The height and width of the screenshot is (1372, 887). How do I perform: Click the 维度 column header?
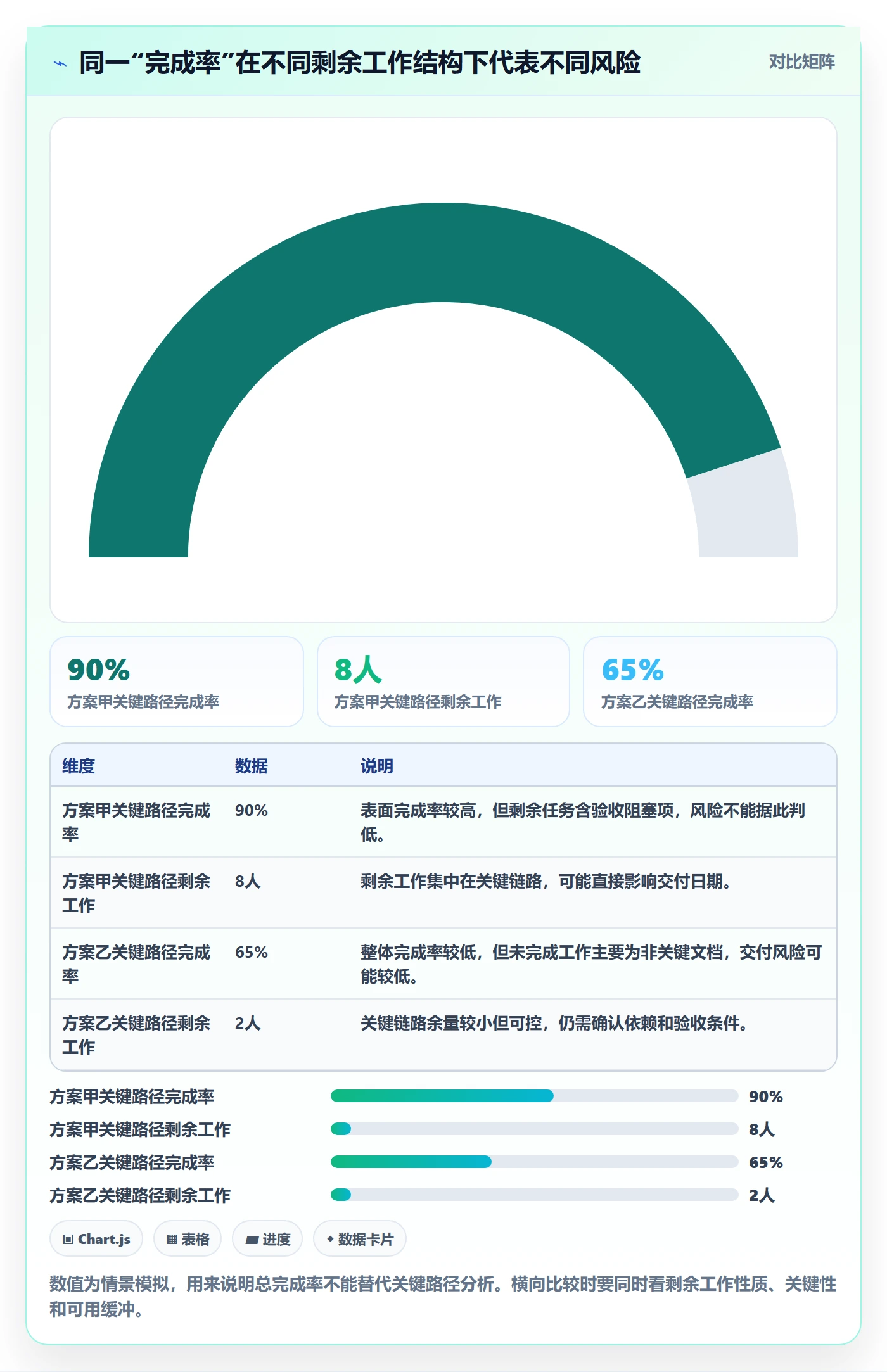pos(79,766)
